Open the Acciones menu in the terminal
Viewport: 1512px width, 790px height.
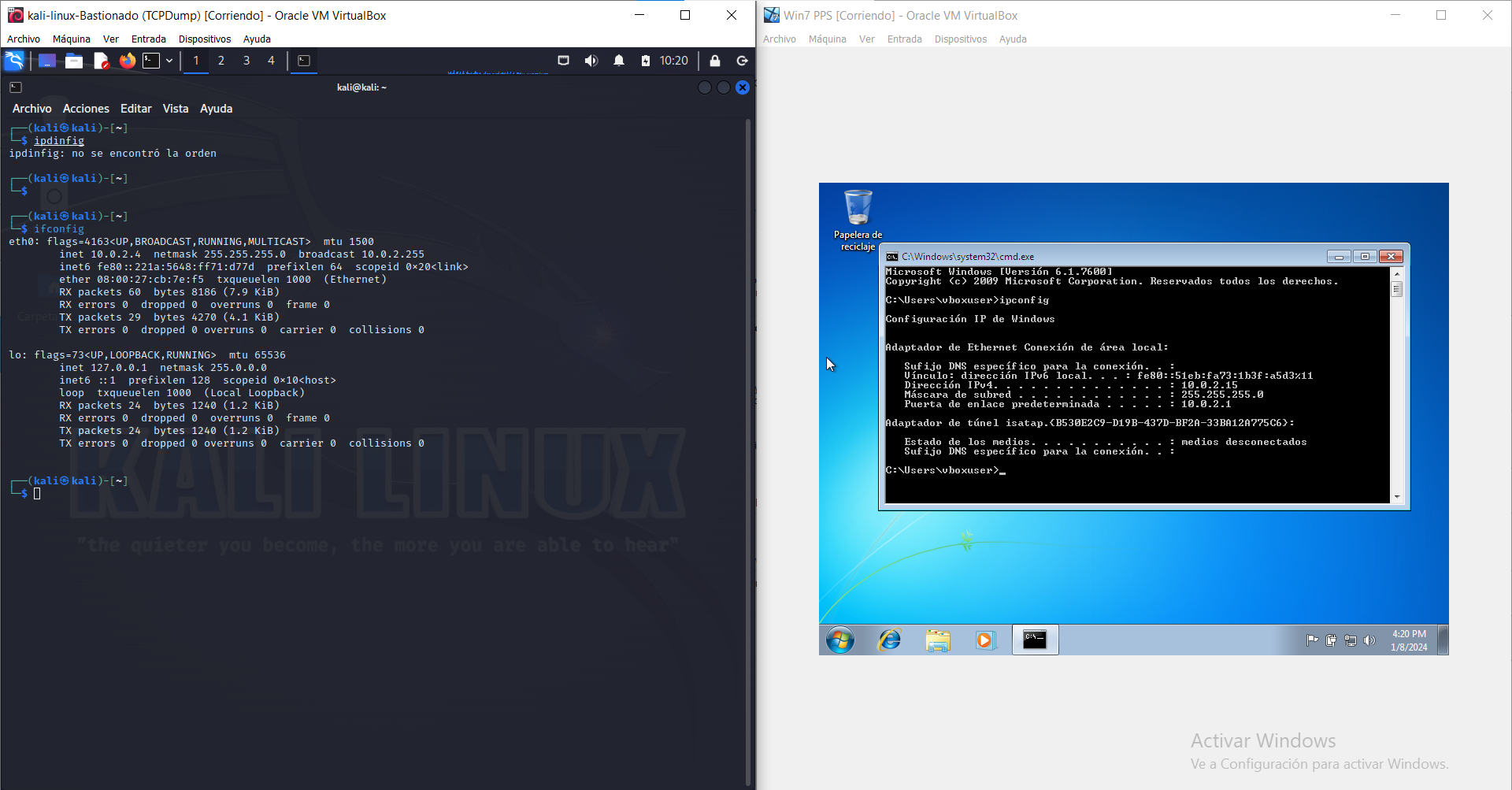86,109
